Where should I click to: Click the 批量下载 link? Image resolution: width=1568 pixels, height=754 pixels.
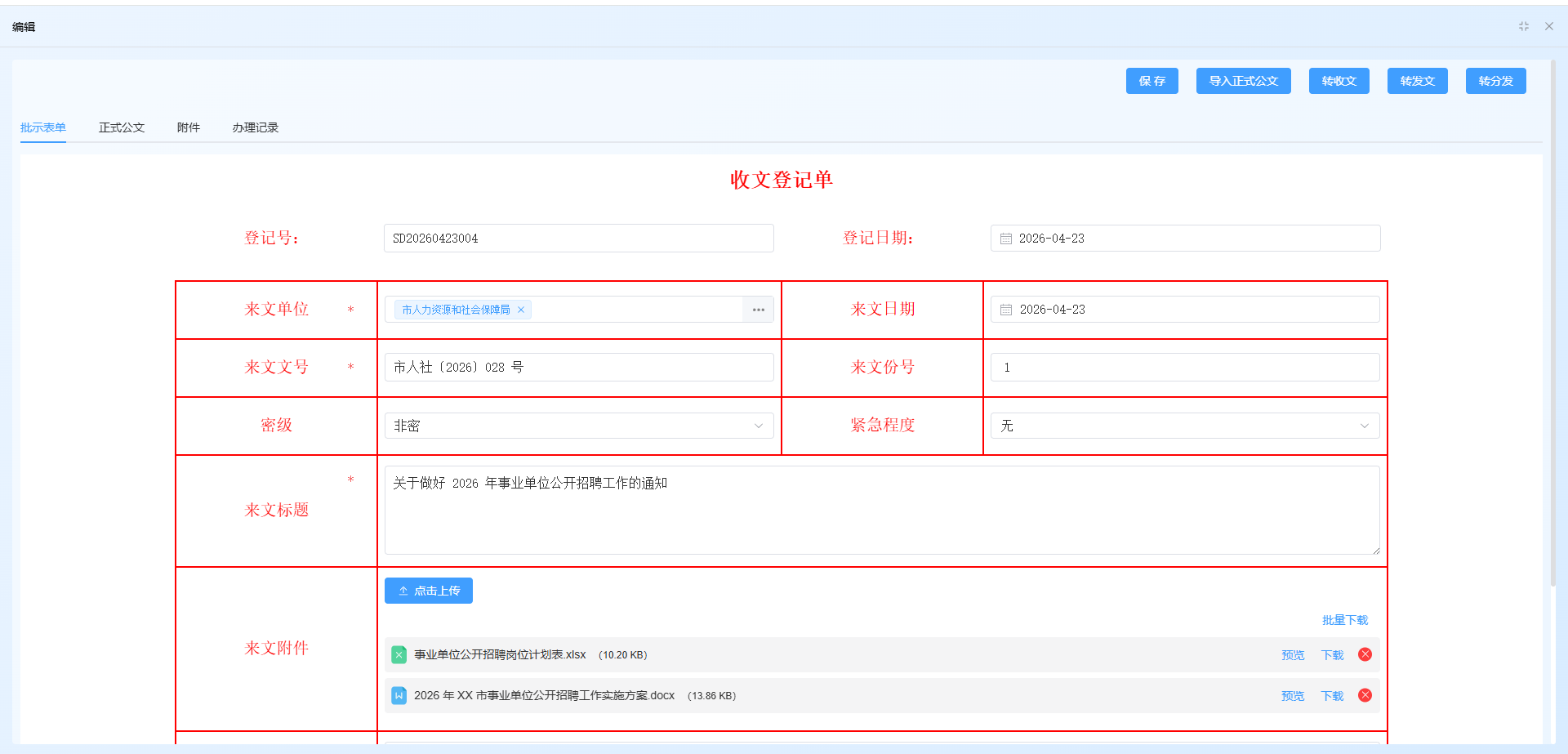click(x=1345, y=621)
